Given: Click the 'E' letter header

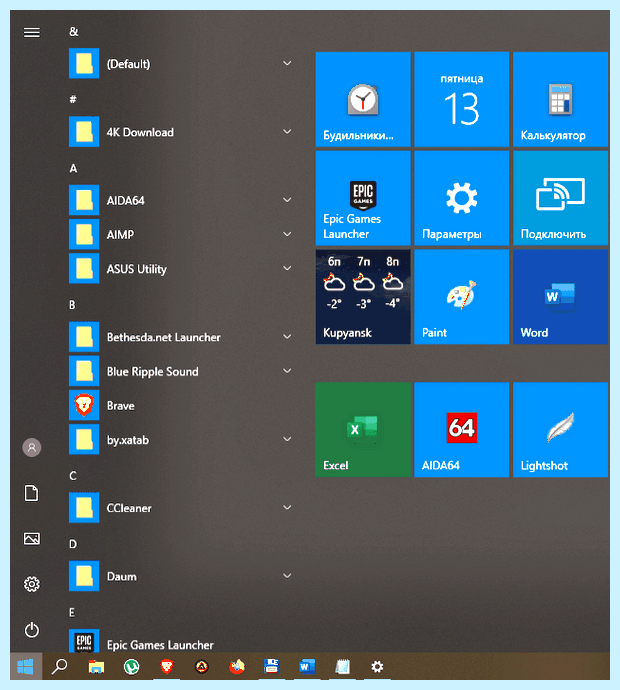Looking at the screenshot, I should pos(72,613).
